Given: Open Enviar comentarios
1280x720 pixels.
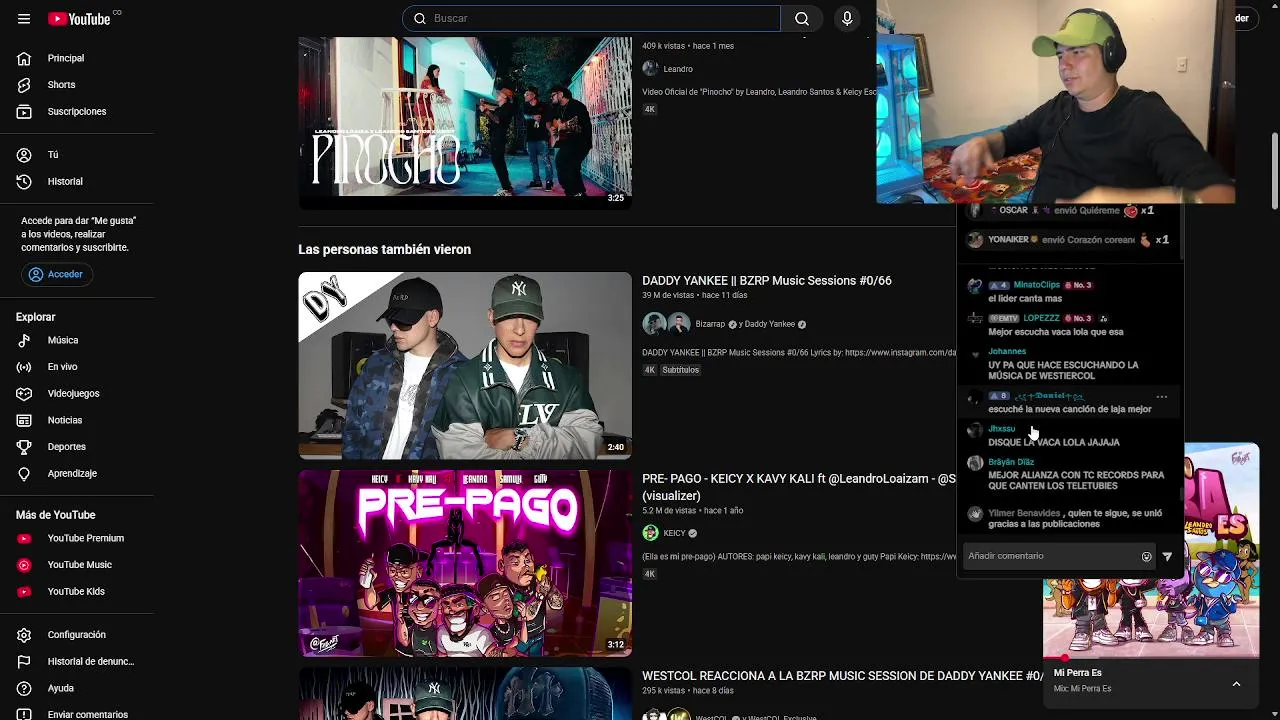Looking at the screenshot, I should [x=77, y=714].
